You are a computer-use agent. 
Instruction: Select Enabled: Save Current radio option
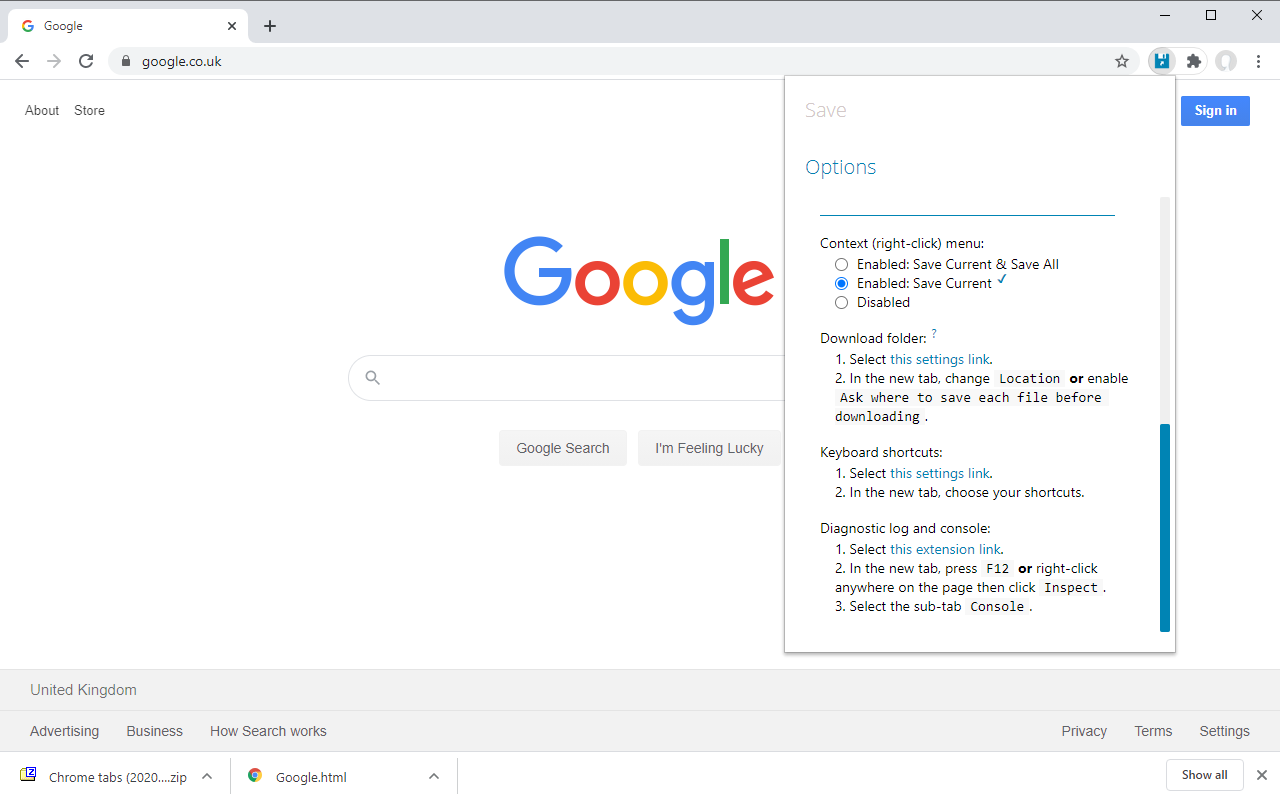[841, 284]
